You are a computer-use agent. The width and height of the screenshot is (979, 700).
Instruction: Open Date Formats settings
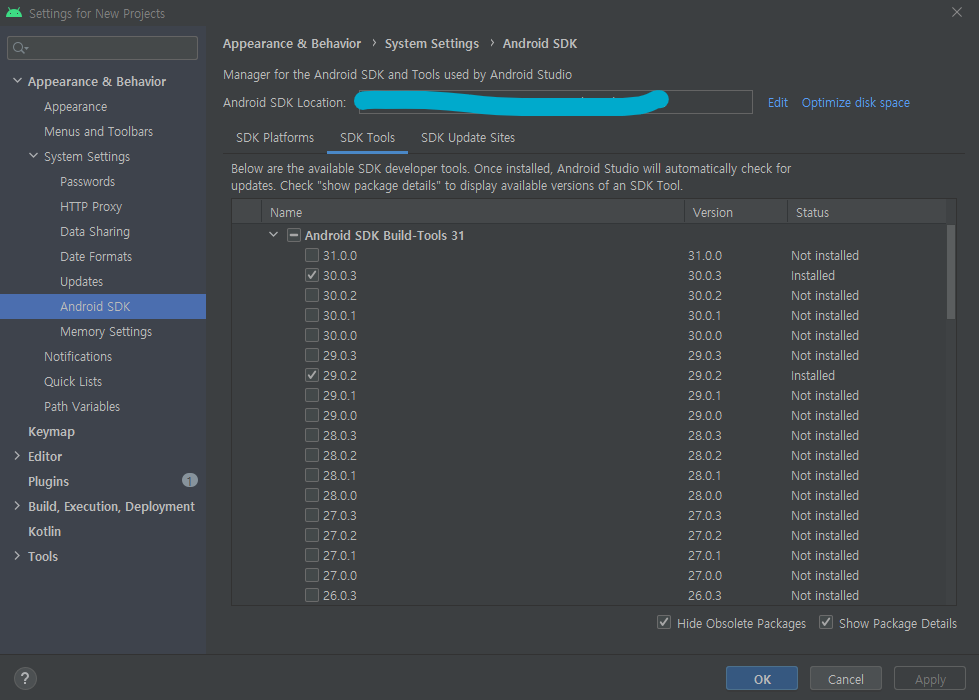96,257
